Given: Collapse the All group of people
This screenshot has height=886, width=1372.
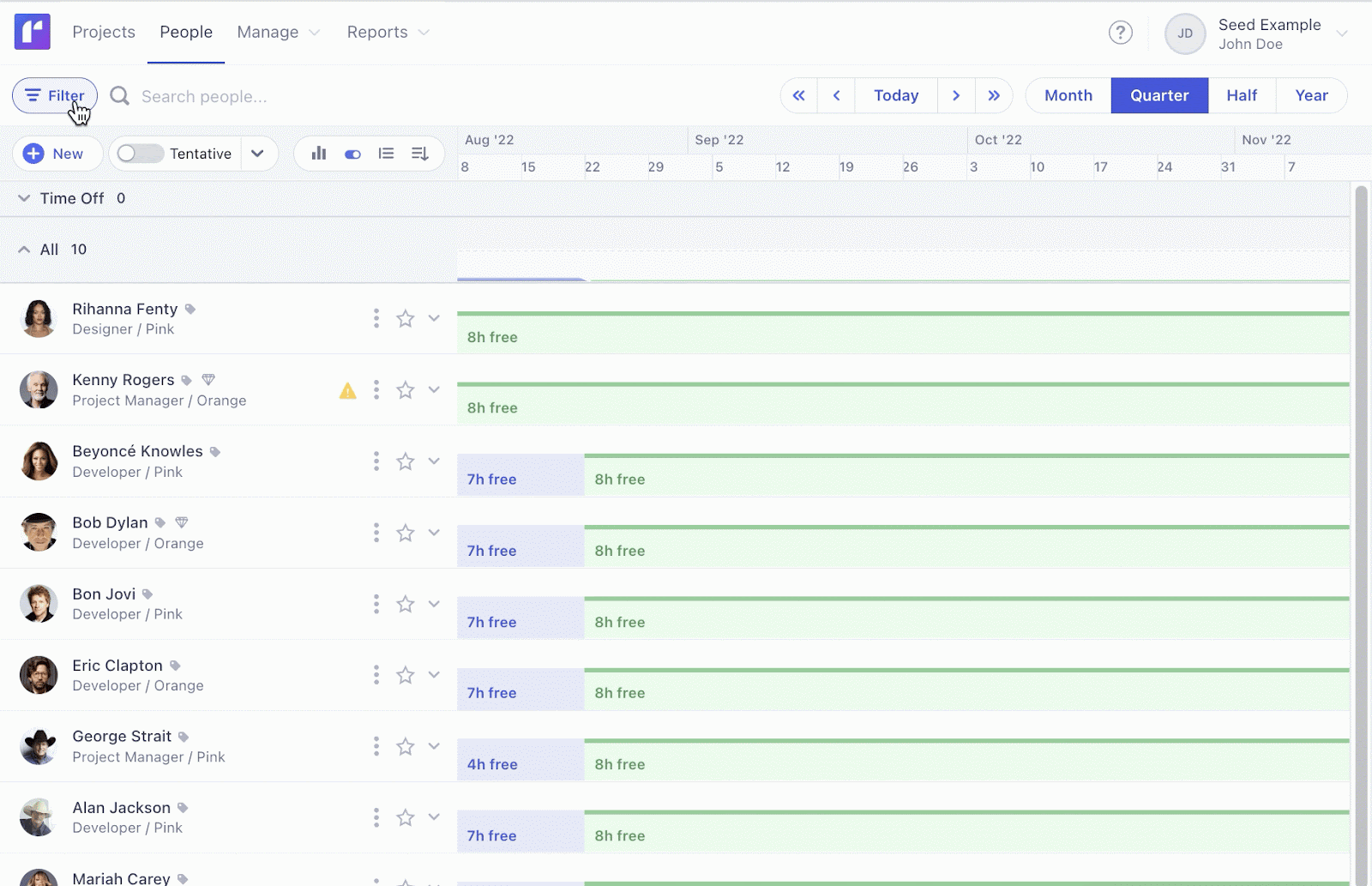Looking at the screenshot, I should point(23,250).
